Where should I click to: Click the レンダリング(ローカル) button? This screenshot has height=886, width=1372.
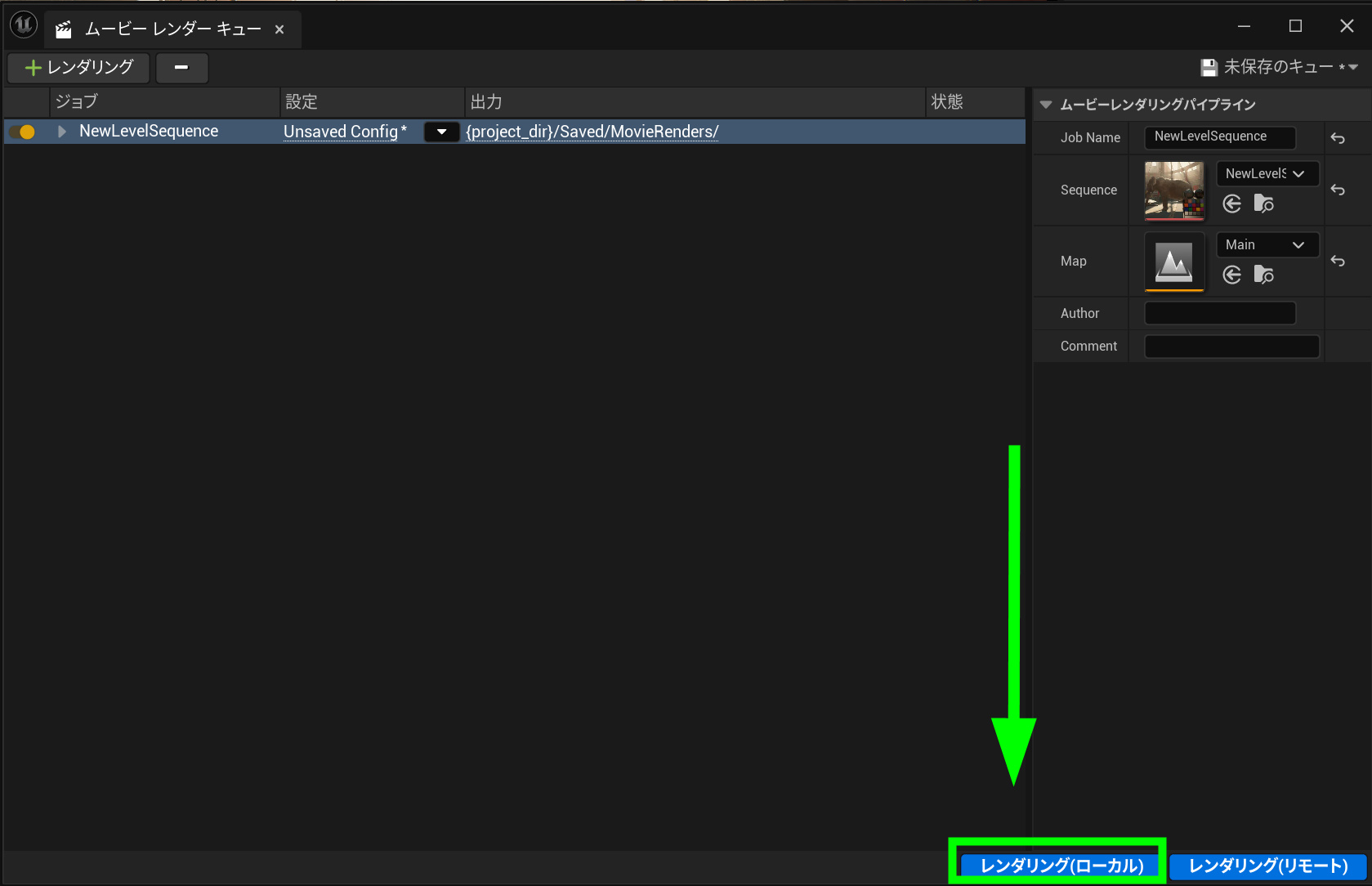(x=1061, y=866)
